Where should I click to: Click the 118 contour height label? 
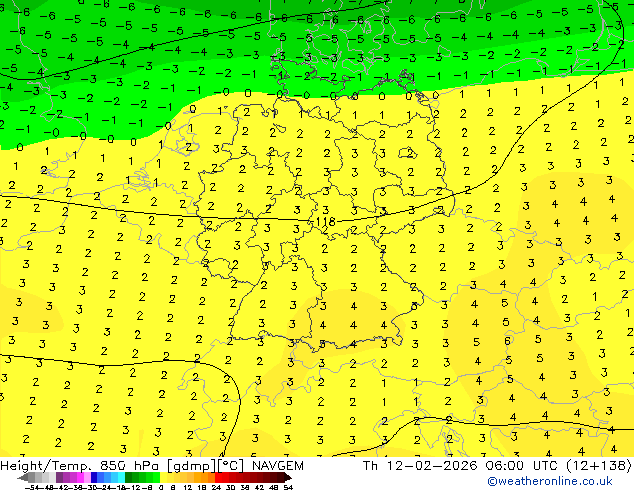click(325, 222)
